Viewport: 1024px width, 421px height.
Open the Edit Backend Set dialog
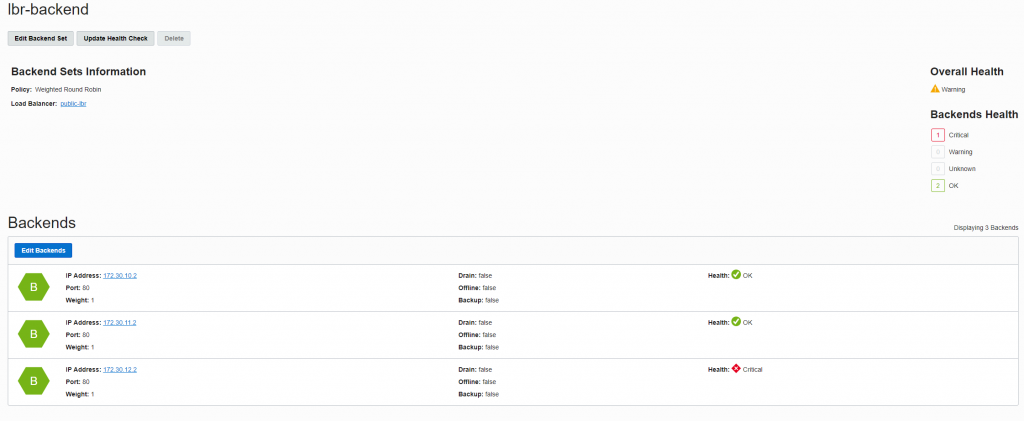click(40, 38)
